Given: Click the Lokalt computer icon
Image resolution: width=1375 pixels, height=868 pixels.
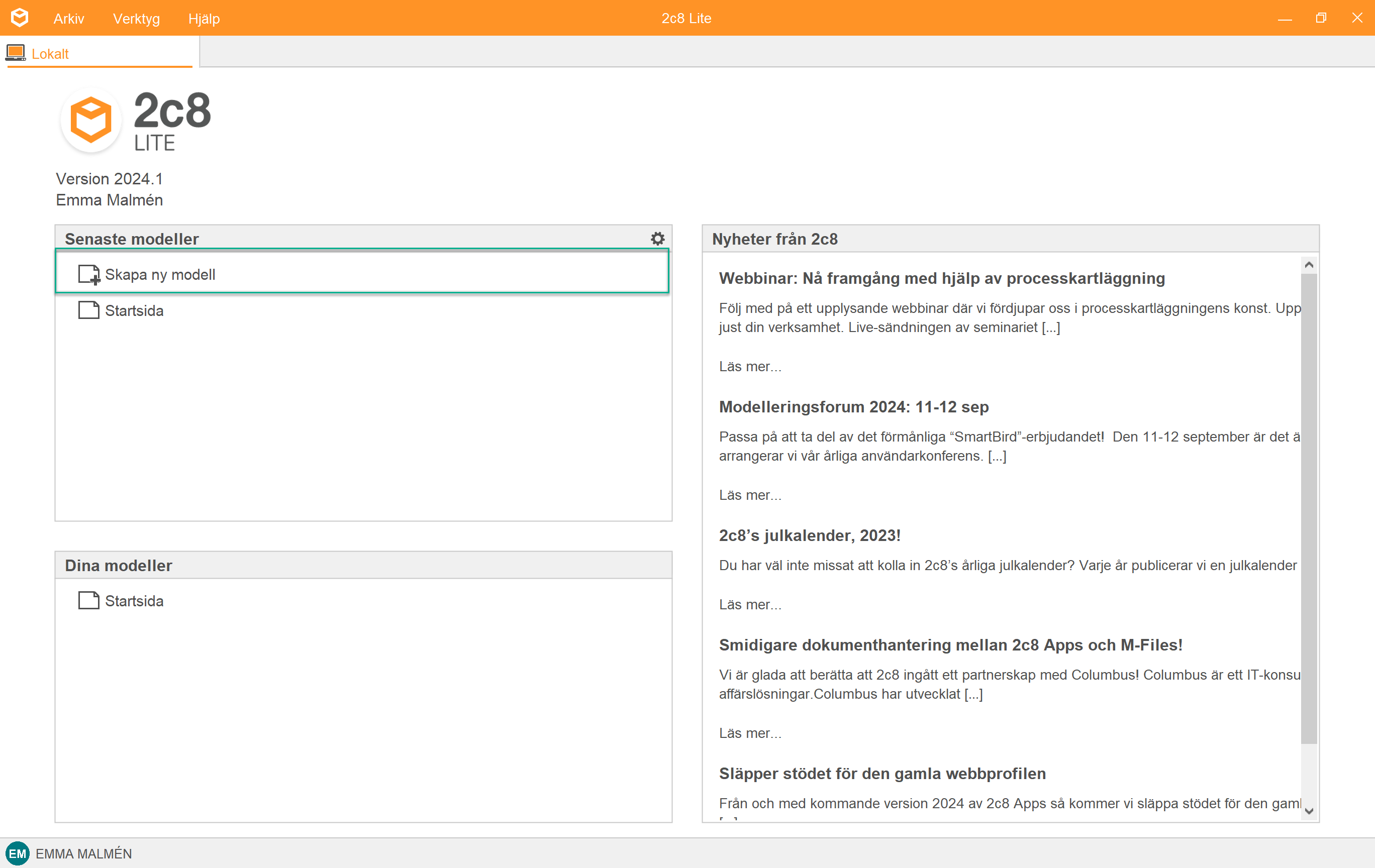Looking at the screenshot, I should 16,53.
